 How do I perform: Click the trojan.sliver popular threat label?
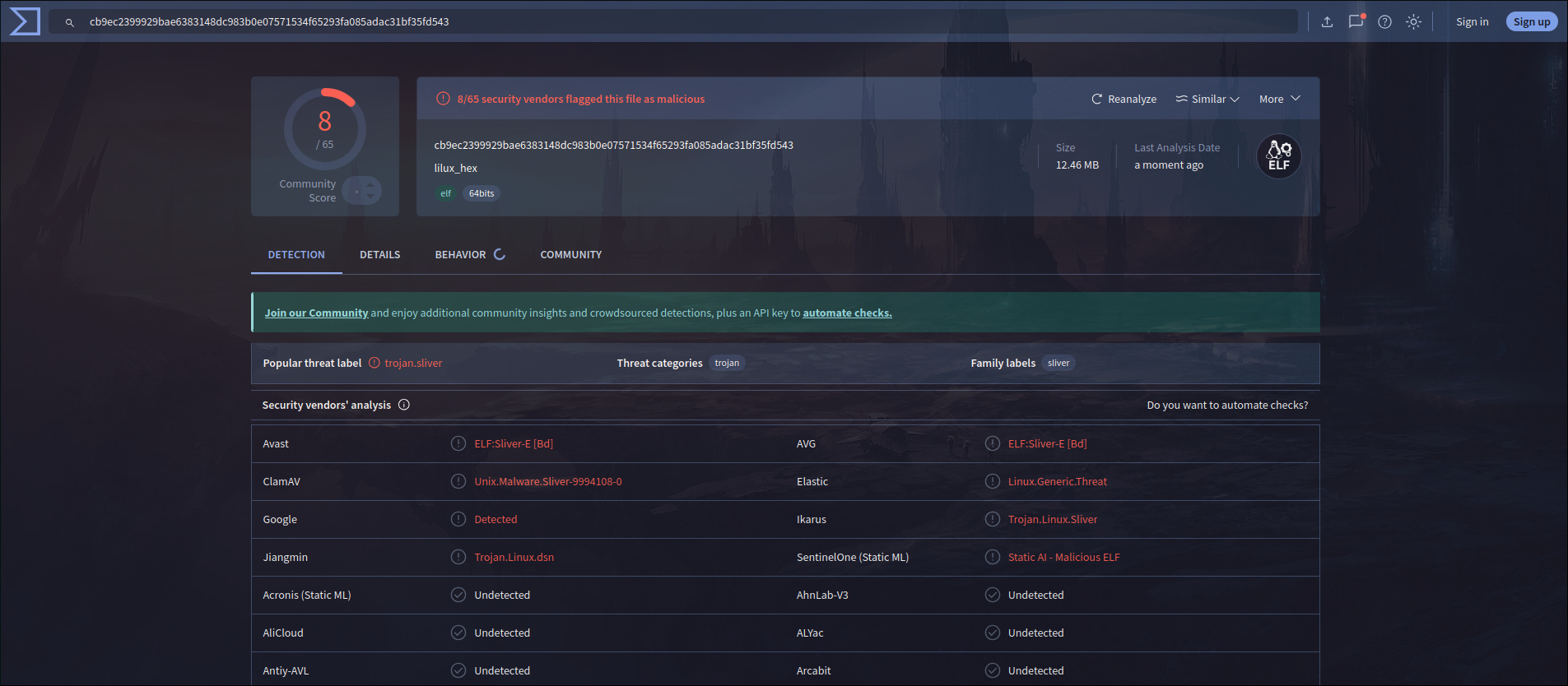coord(413,363)
